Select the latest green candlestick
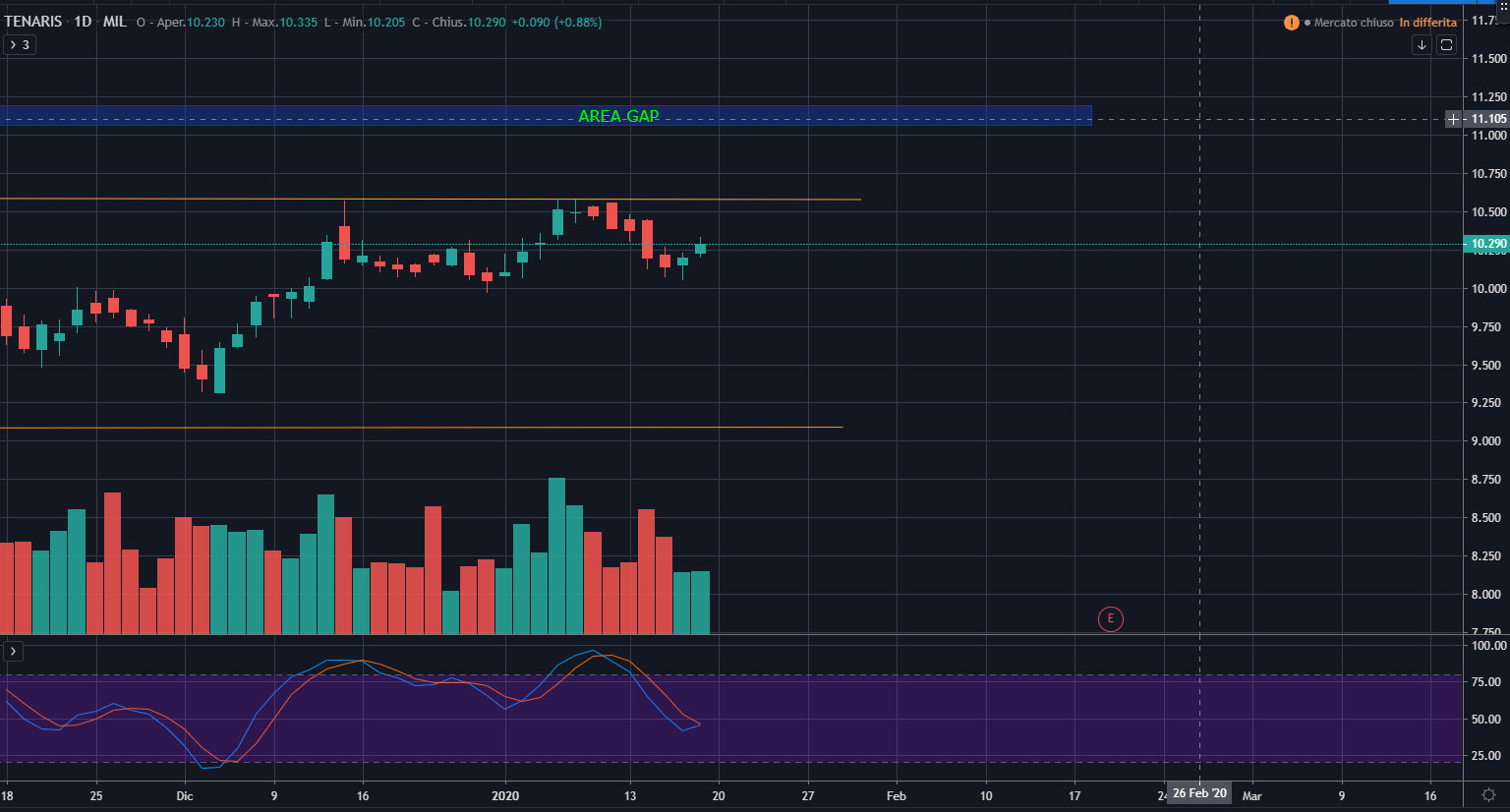This screenshot has height=812, width=1510. point(700,249)
